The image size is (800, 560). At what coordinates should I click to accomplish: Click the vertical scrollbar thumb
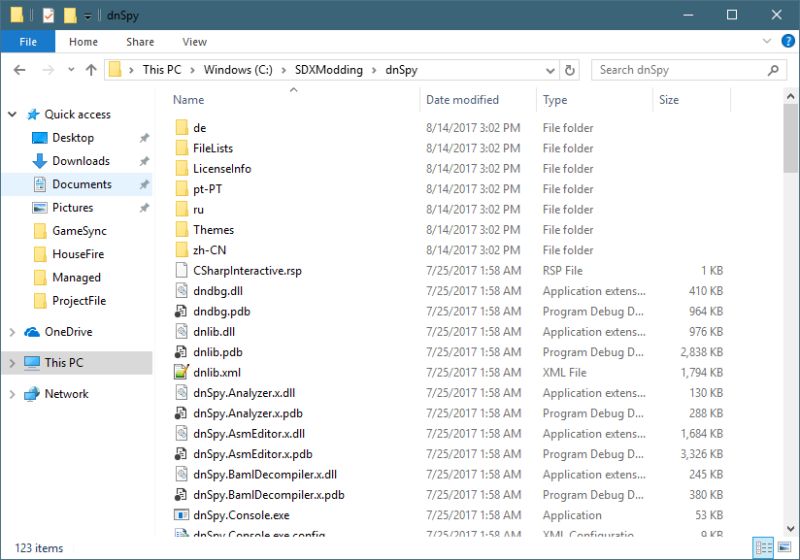pos(790,138)
